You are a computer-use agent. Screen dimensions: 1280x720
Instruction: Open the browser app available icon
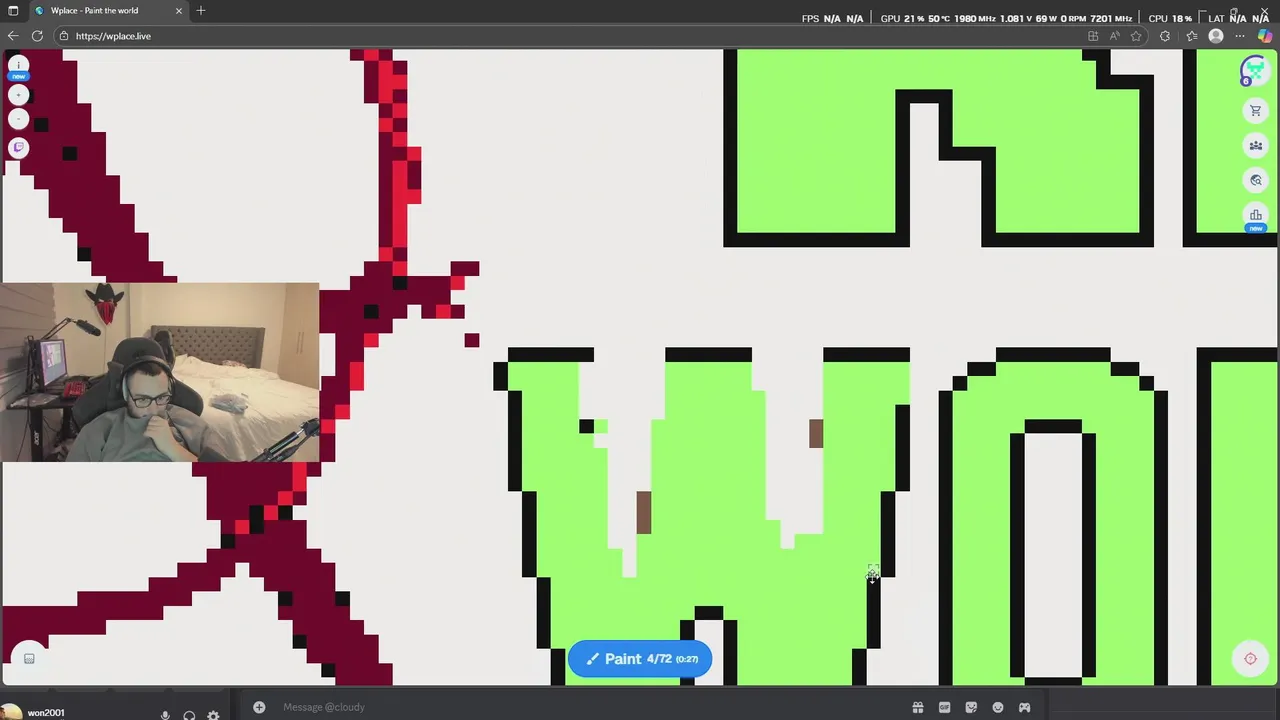1093,36
